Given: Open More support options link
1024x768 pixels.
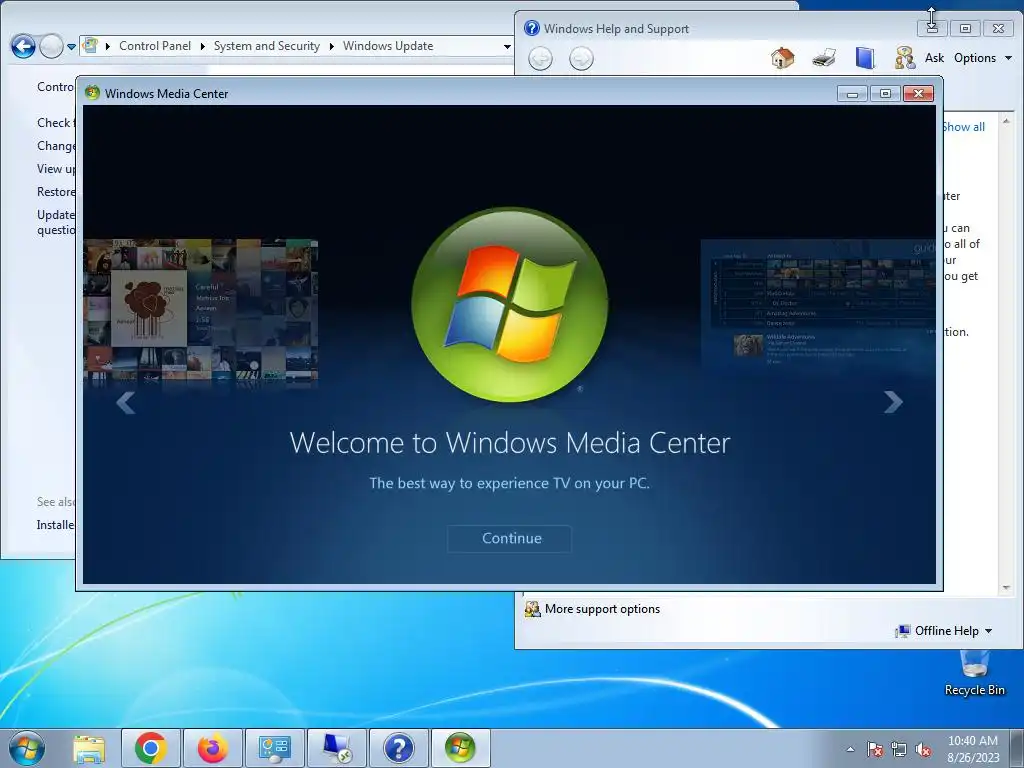Looking at the screenshot, I should 602,609.
